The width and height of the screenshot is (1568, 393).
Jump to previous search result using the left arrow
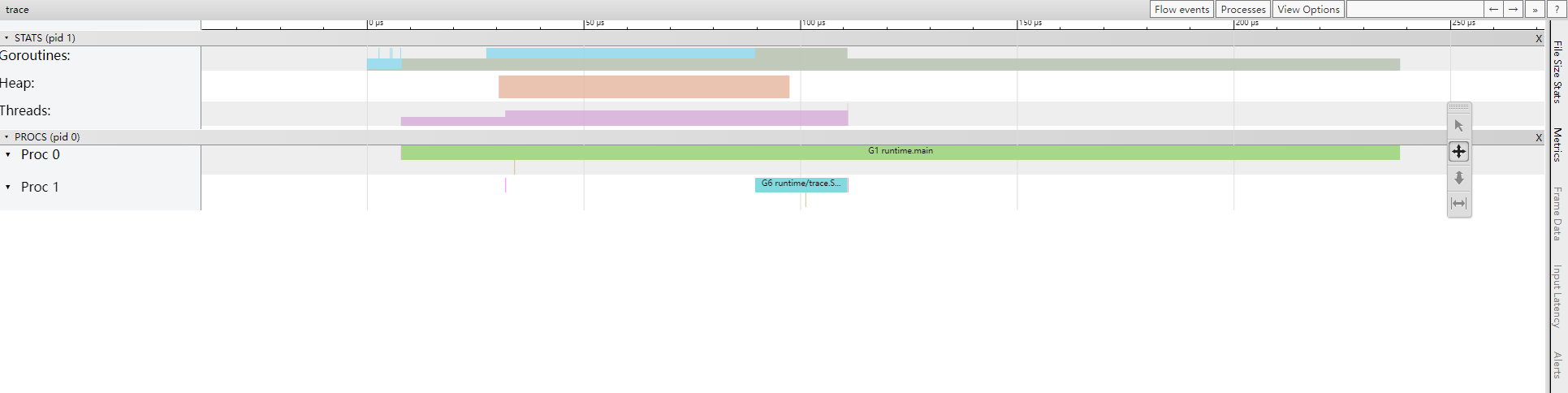pos(1493,10)
